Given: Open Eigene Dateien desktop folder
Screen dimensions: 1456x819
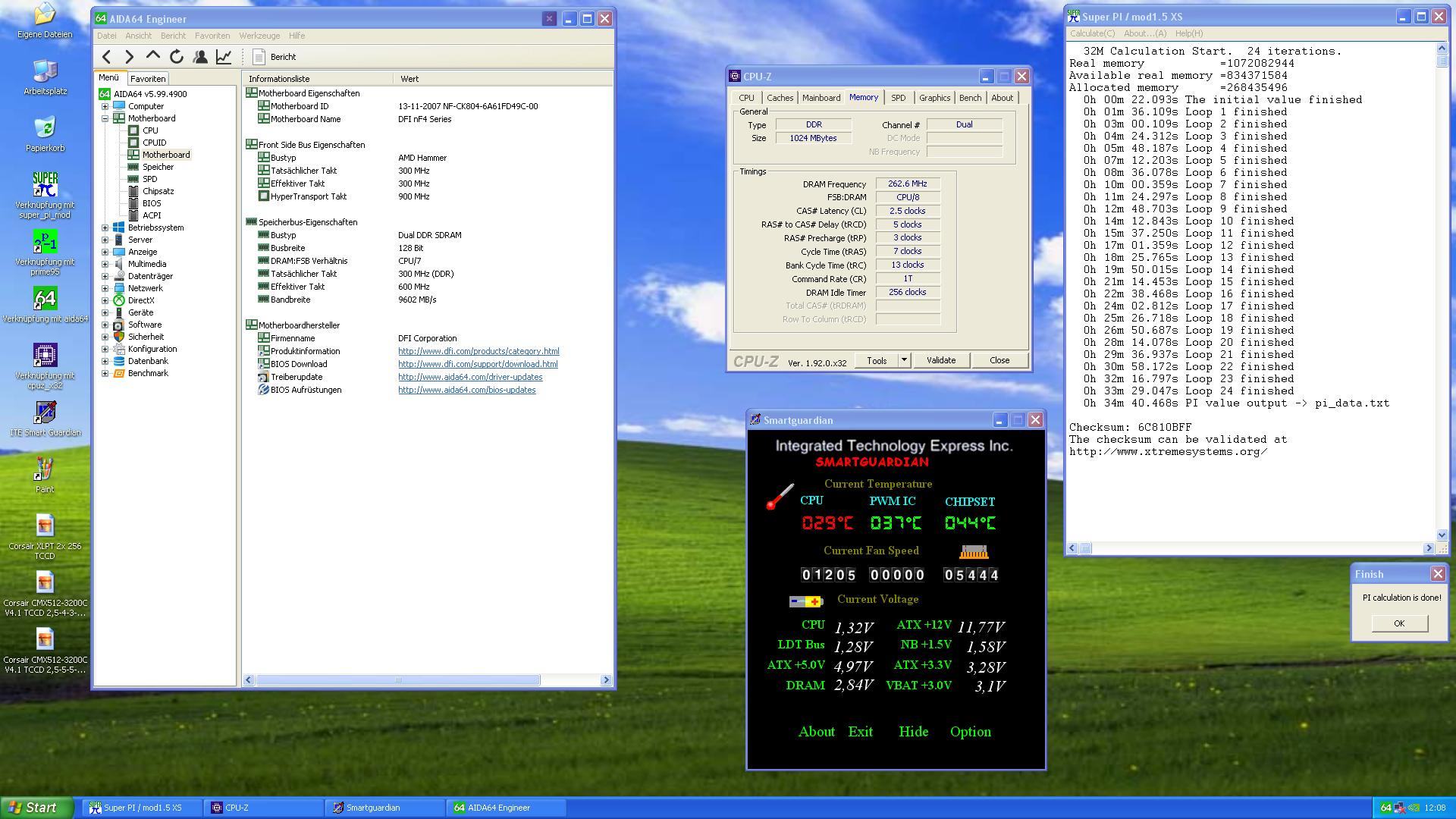Looking at the screenshot, I should [45, 20].
